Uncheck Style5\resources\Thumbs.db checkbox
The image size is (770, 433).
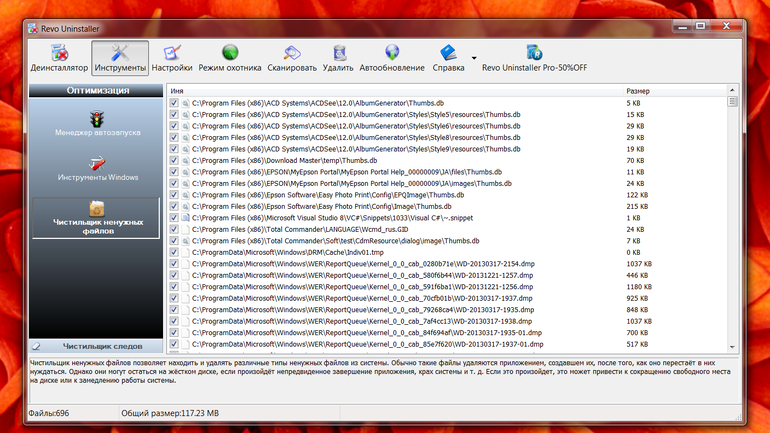174,114
